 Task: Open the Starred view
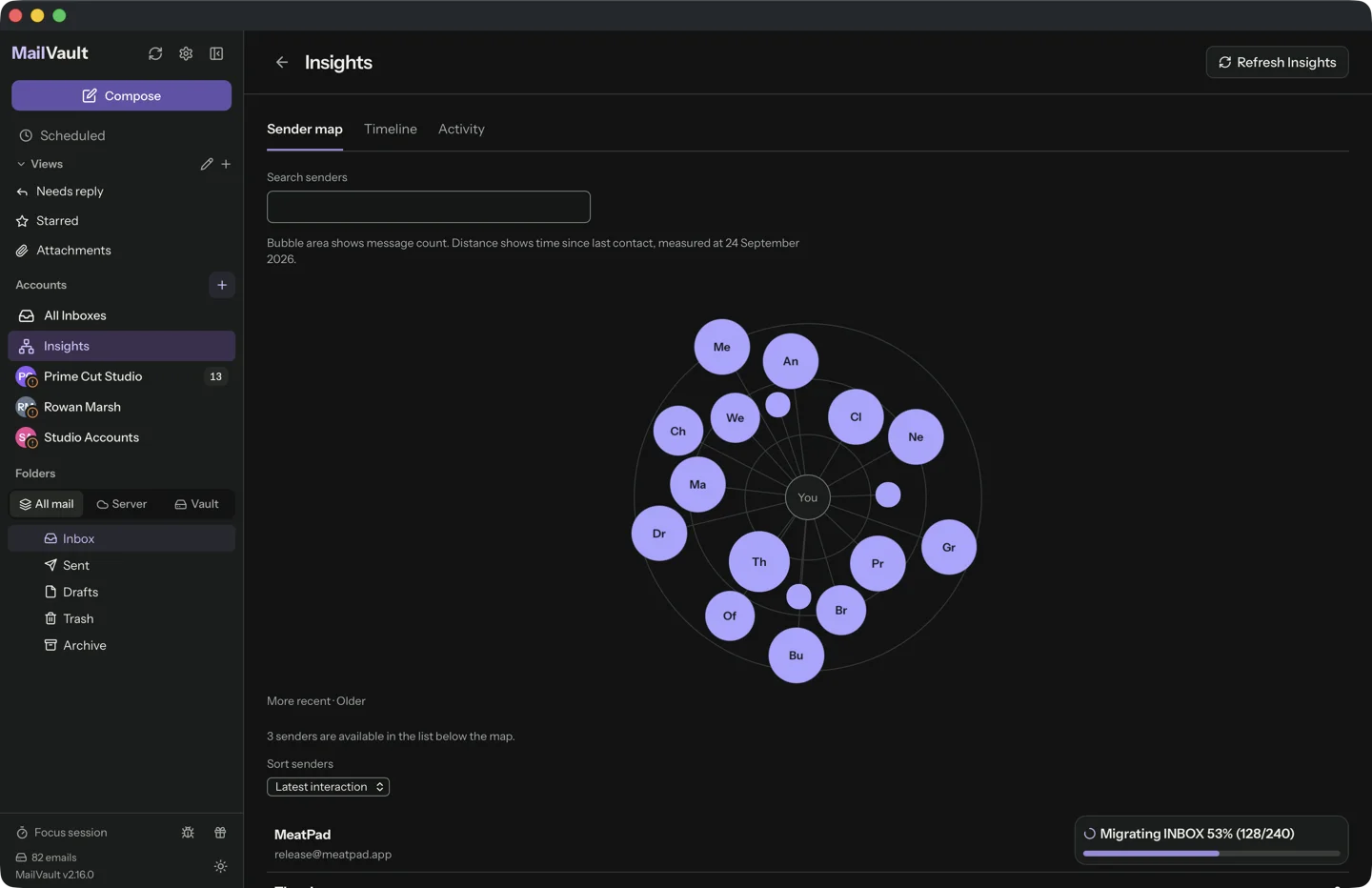[121, 221]
